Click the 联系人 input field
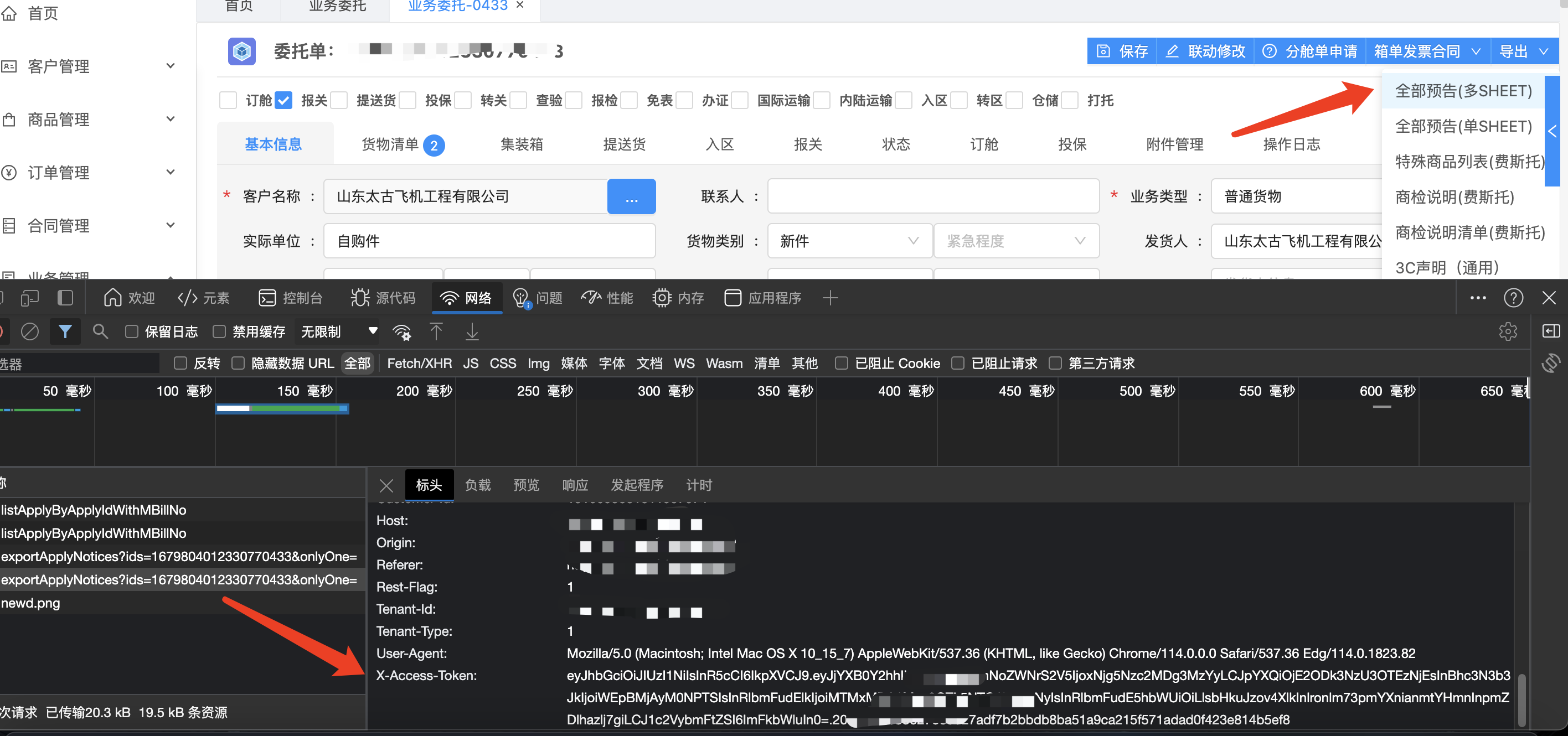 pyautogui.click(x=933, y=196)
